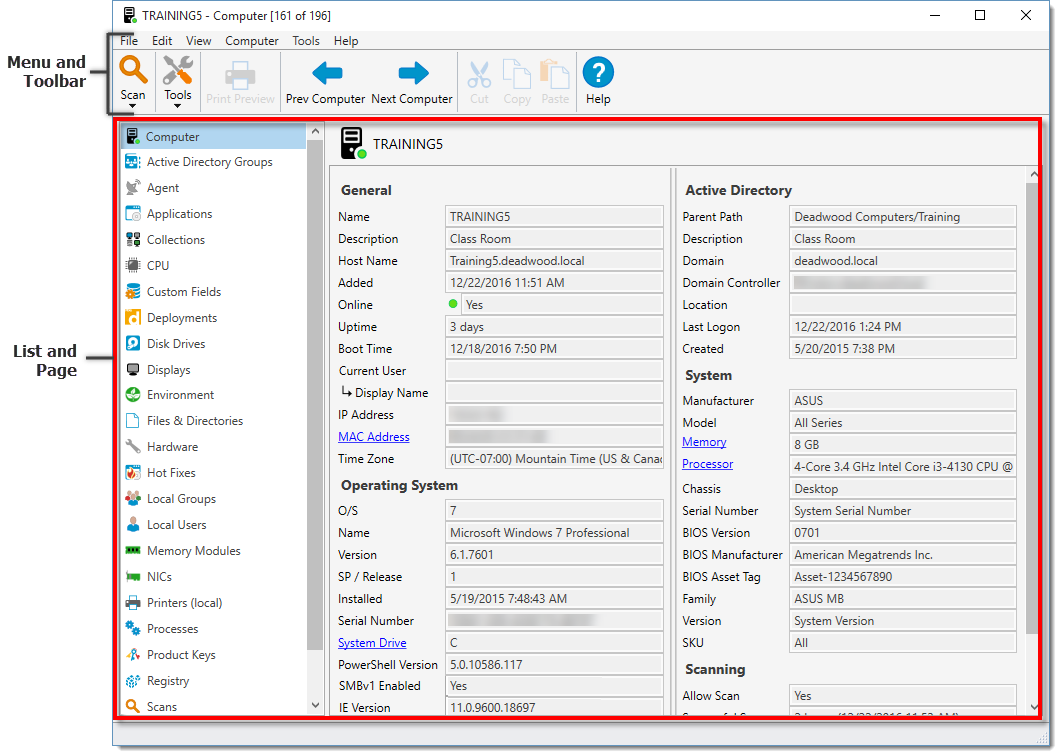Click the BIOS Asset Tag field value
This screenshot has width=1060, height=756.
tap(903, 577)
